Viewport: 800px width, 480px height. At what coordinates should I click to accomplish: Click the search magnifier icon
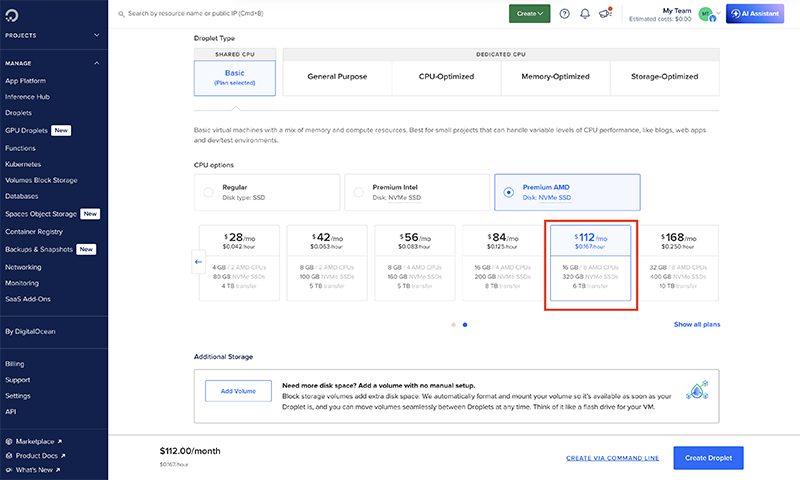click(121, 15)
